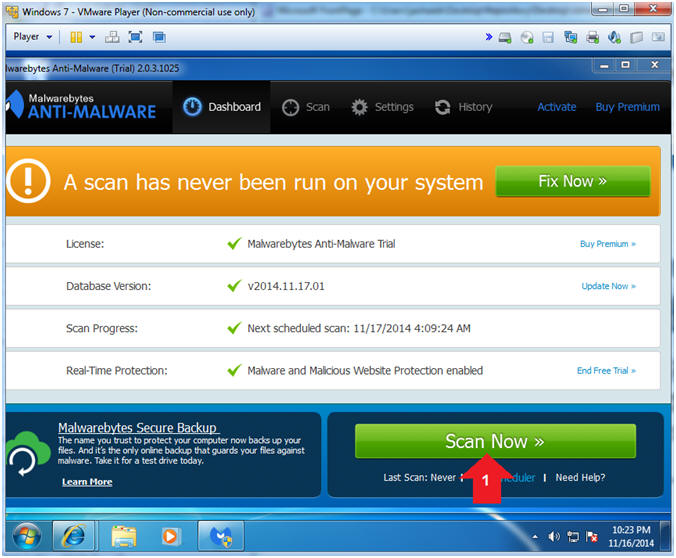Click the Secure Backup cloud icon
This screenshot has width=676, height=558.
28,454
